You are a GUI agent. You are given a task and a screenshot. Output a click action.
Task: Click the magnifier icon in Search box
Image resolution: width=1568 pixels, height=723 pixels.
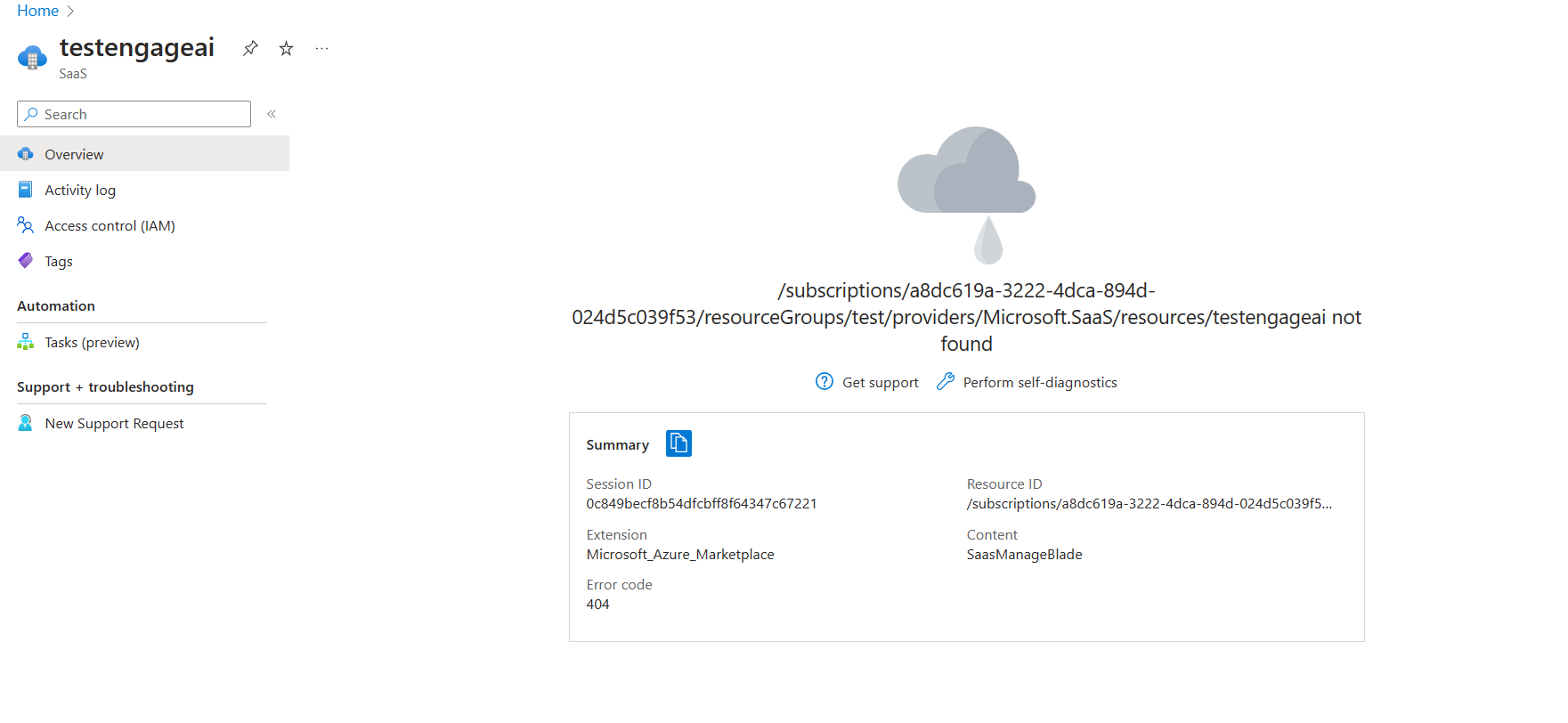tap(31, 114)
